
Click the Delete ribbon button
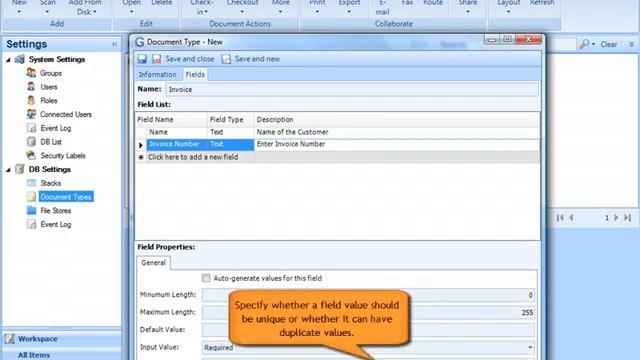tap(162, 3)
